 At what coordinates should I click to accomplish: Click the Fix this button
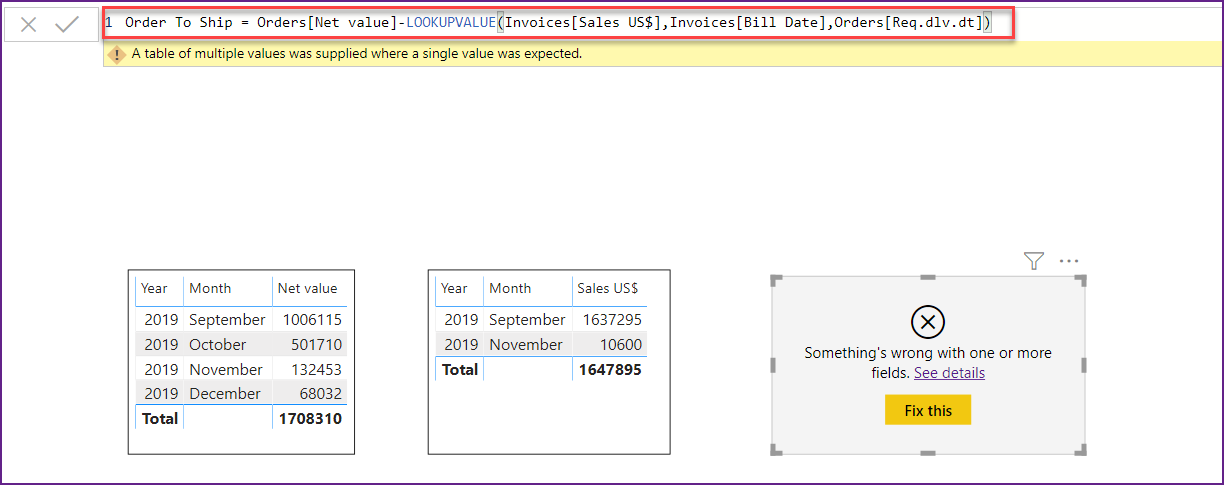click(928, 410)
